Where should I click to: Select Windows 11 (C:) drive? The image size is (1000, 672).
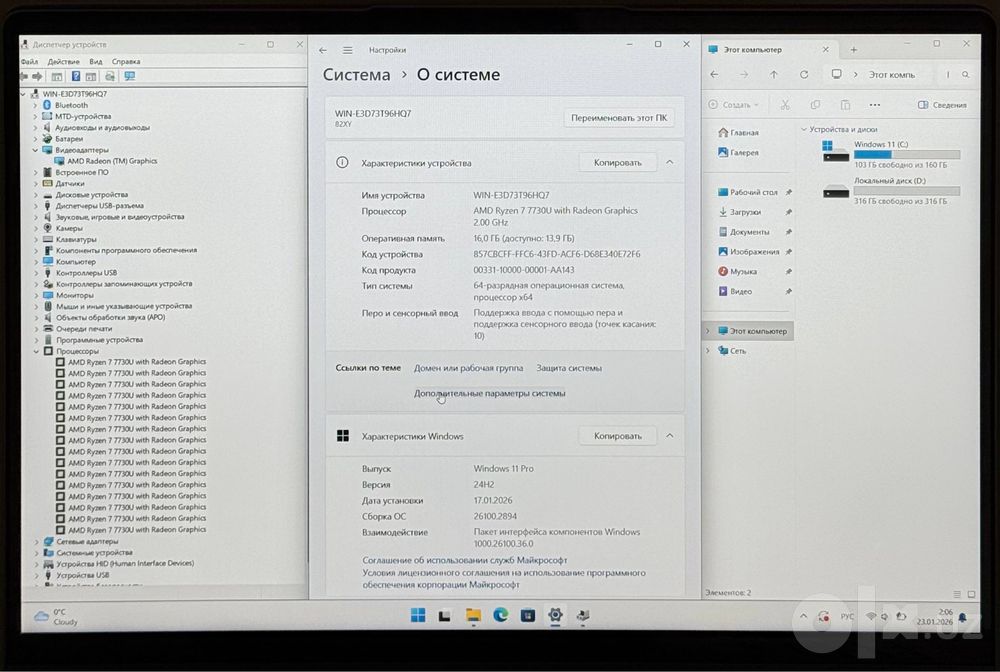point(891,154)
